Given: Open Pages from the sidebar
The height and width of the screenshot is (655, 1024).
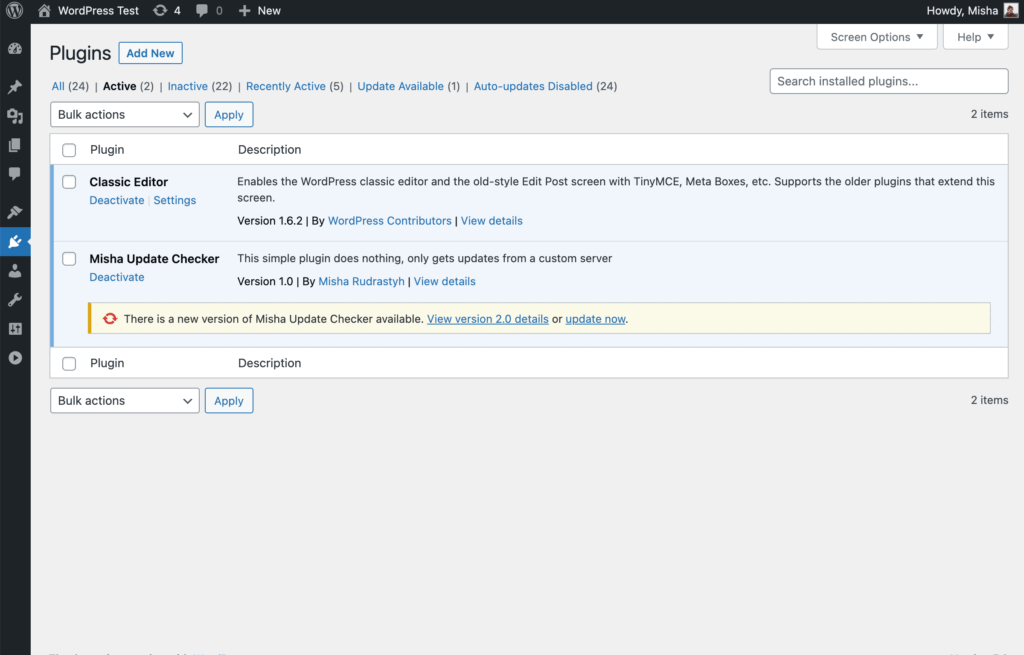Looking at the screenshot, I should point(15,145).
